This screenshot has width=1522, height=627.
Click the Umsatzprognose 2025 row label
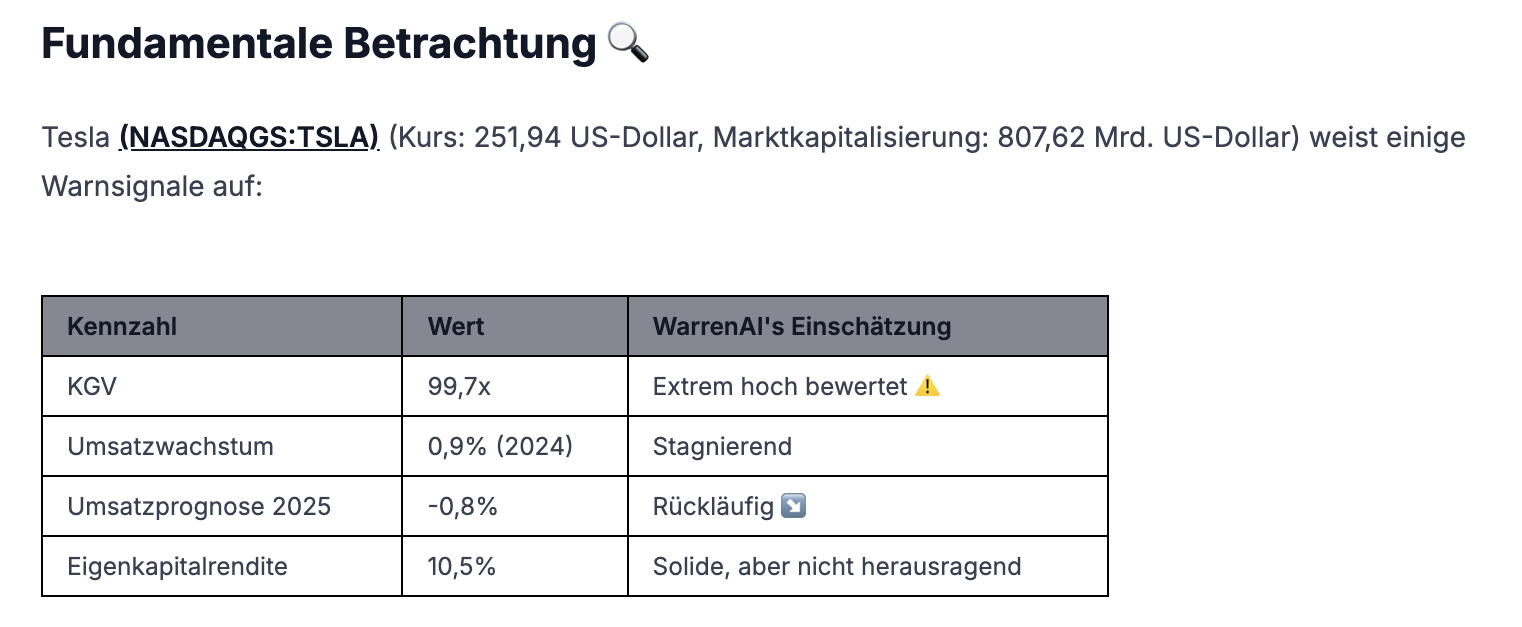(222, 506)
